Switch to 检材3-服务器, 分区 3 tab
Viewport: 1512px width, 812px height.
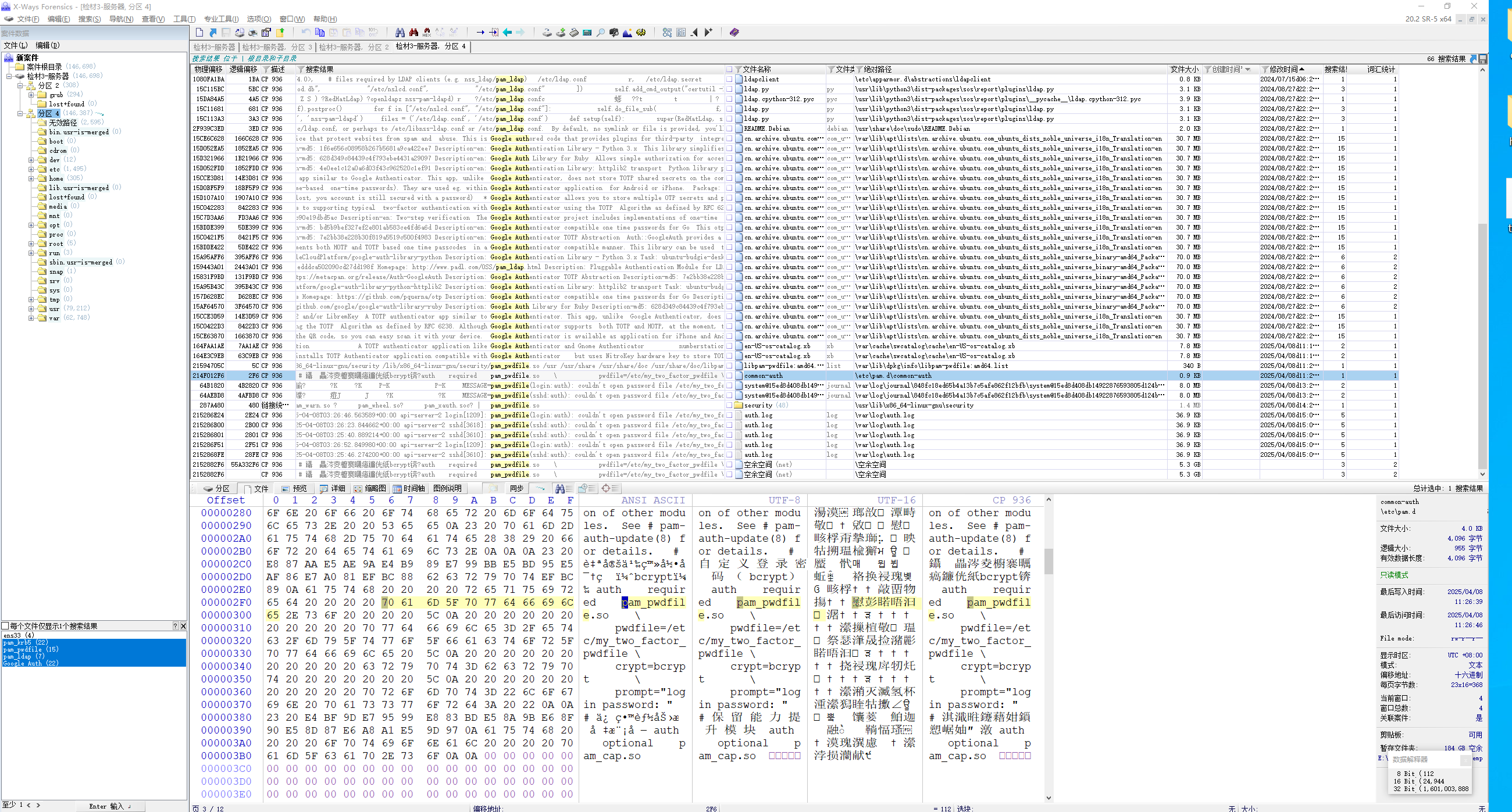click(x=277, y=46)
